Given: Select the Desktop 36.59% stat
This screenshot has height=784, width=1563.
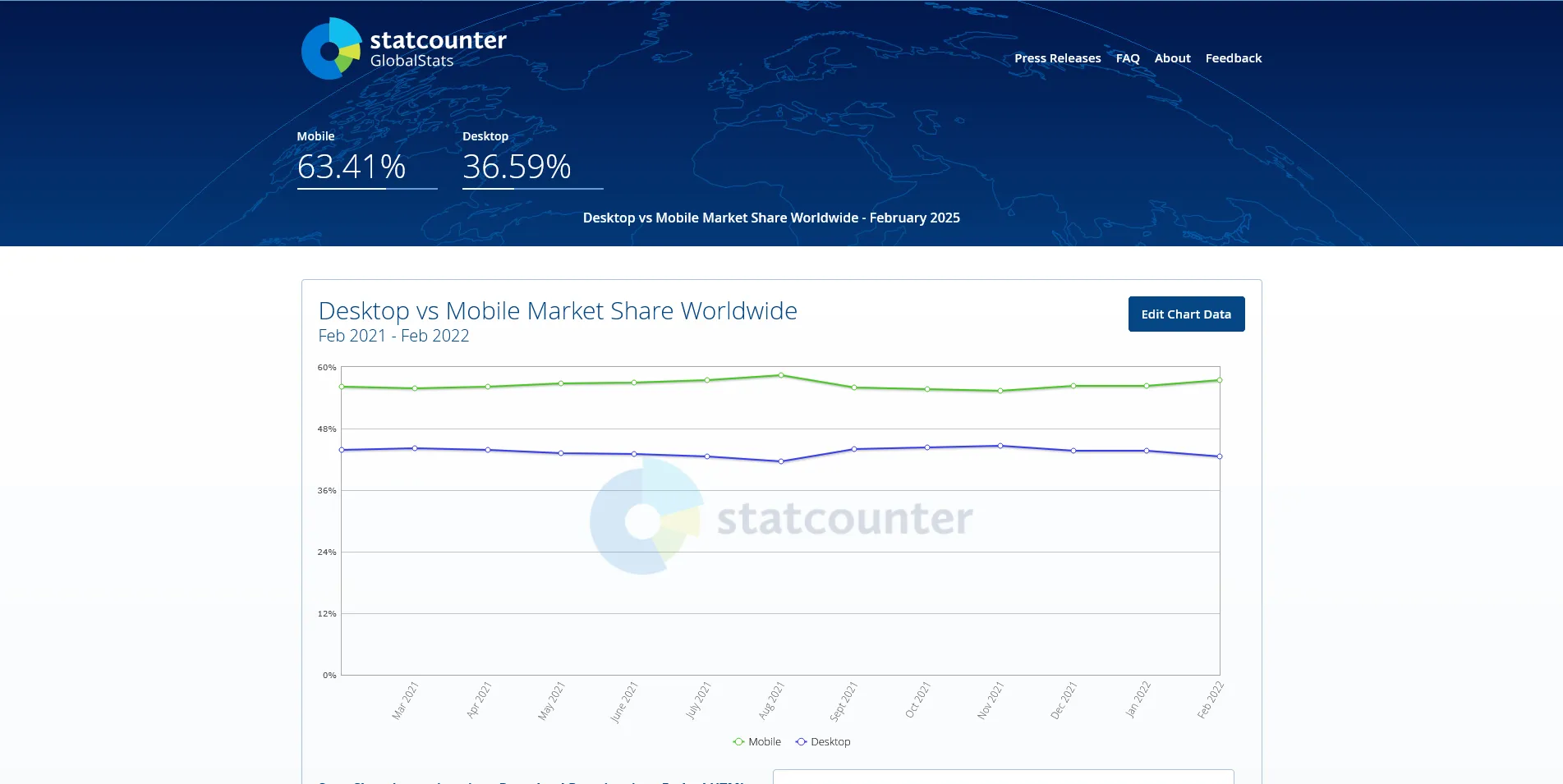Looking at the screenshot, I should [517, 167].
